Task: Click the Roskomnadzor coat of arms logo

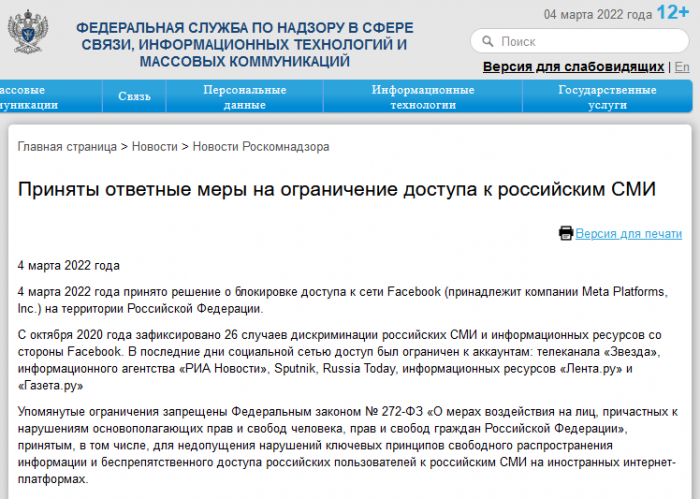Action: click(28, 32)
